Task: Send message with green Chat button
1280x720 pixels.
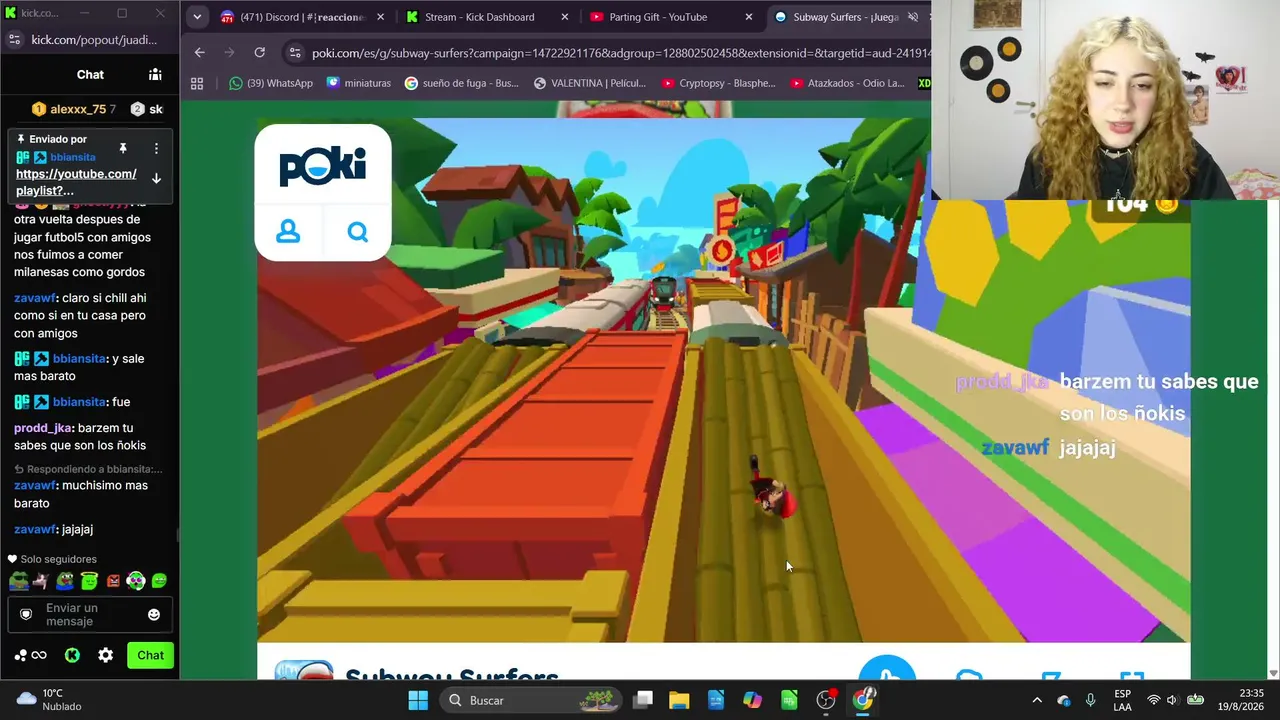Action: [x=150, y=655]
